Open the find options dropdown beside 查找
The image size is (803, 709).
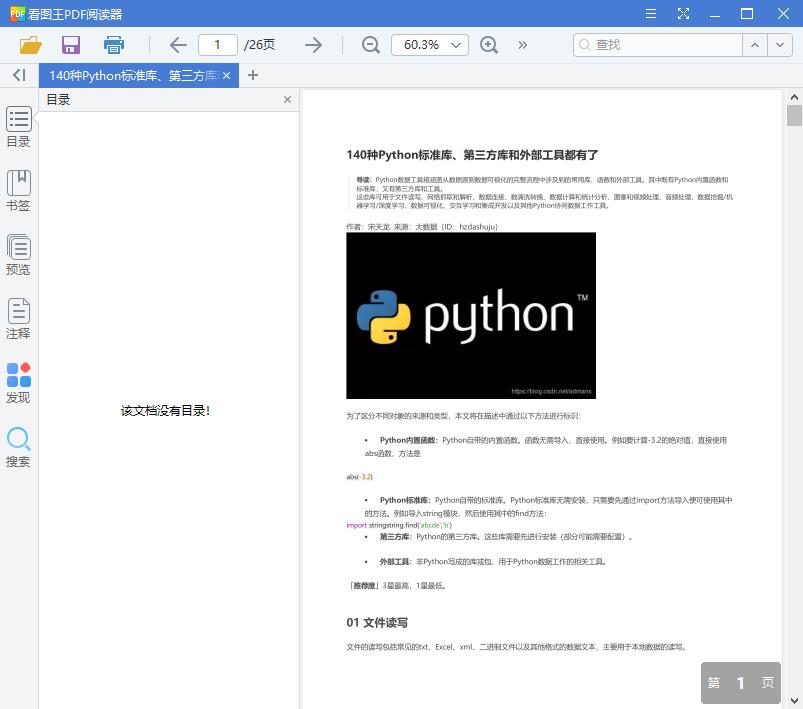point(779,45)
